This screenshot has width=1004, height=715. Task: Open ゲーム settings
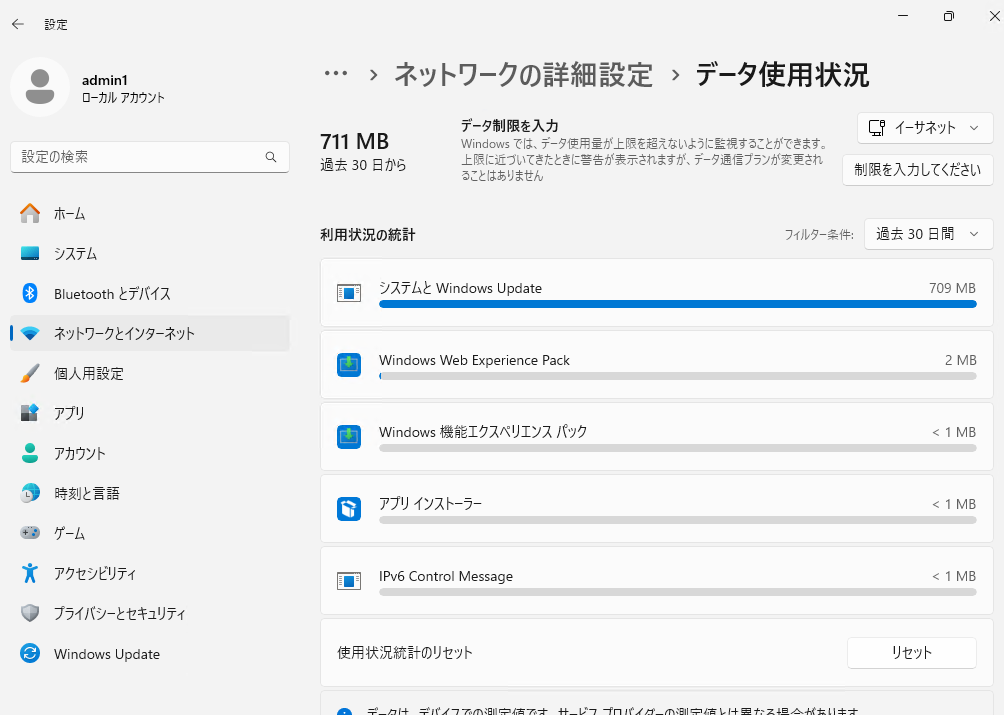coord(150,533)
